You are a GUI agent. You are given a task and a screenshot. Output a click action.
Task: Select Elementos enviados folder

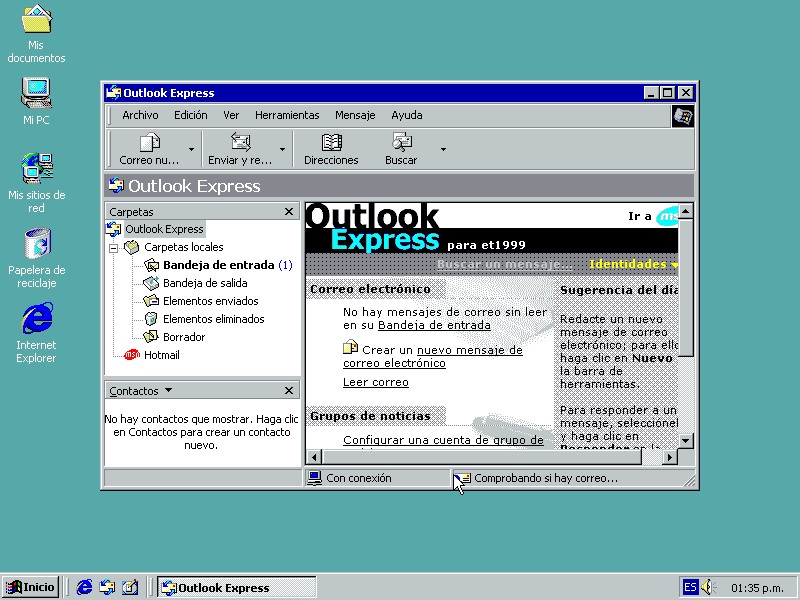[201, 301]
